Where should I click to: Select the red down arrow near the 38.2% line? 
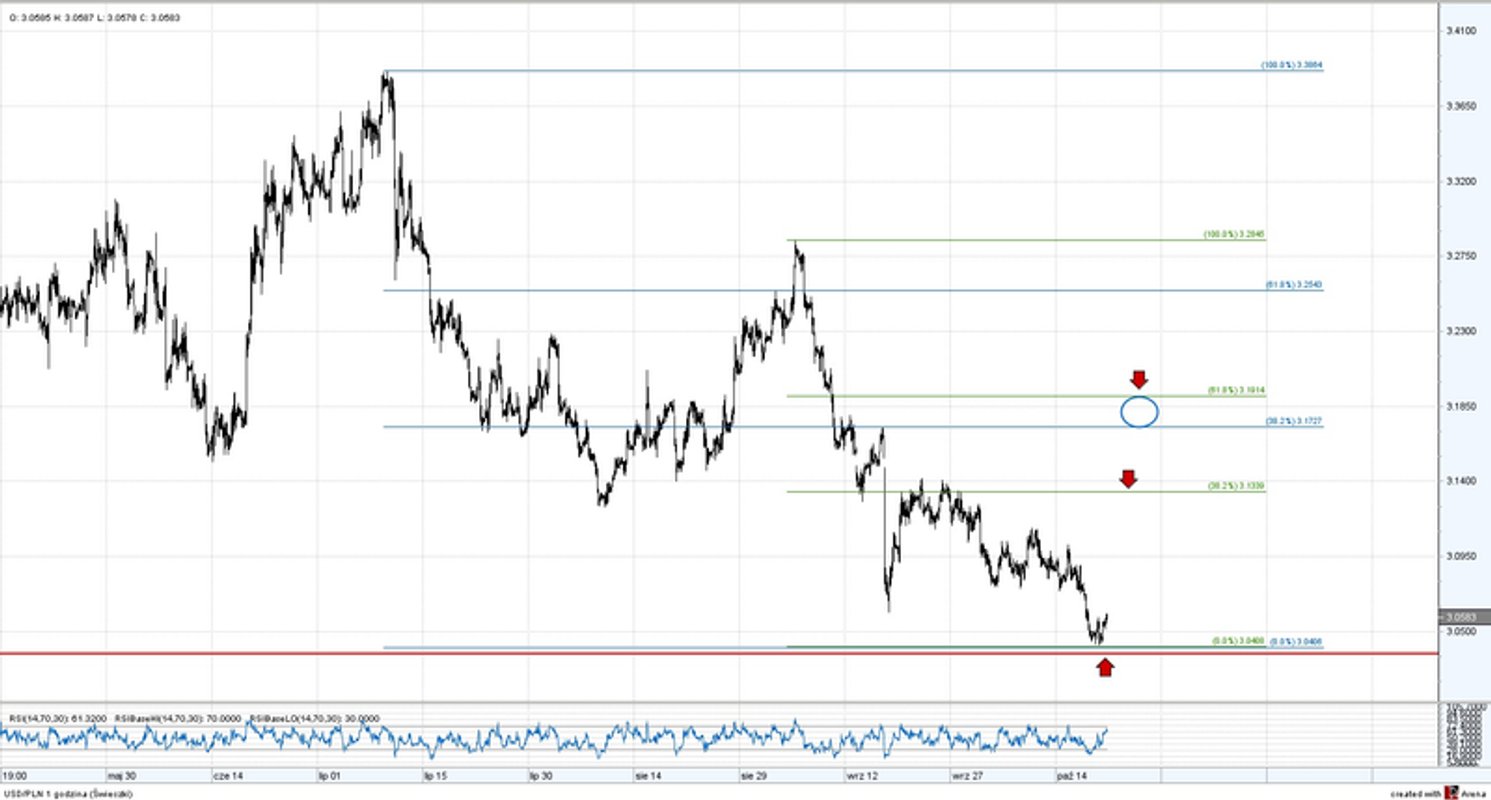(1129, 481)
